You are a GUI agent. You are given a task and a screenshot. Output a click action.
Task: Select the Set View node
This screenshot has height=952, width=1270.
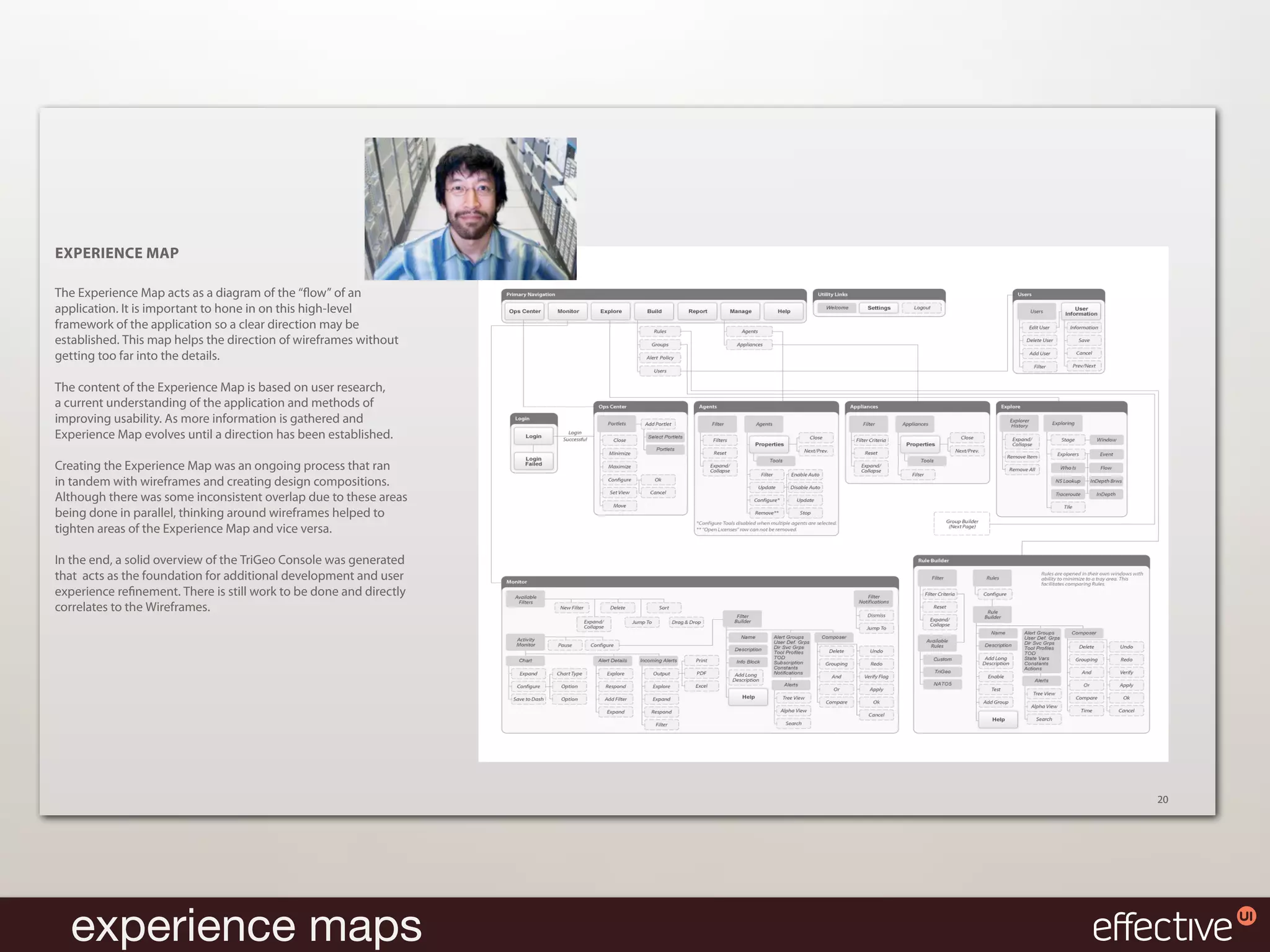pos(619,493)
